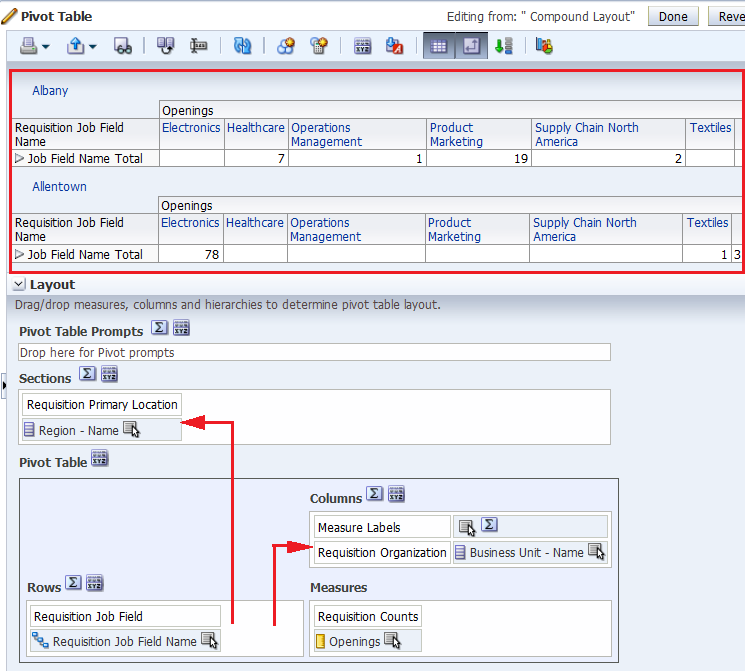The height and width of the screenshot is (671, 745).
Task: Click Operations Management link in Albany table
Action: coord(326,134)
